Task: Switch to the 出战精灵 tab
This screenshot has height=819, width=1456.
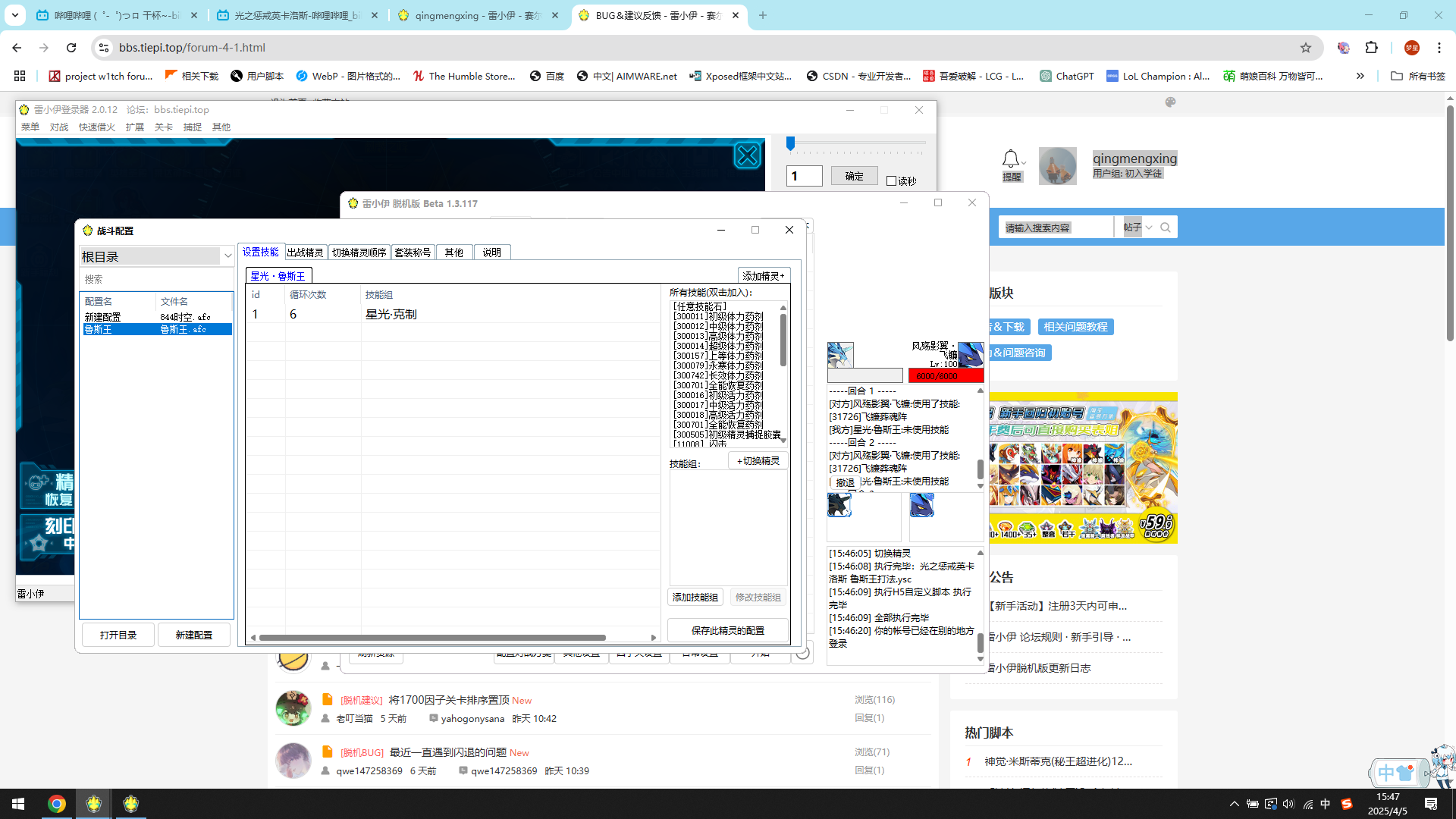Action: (306, 253)
